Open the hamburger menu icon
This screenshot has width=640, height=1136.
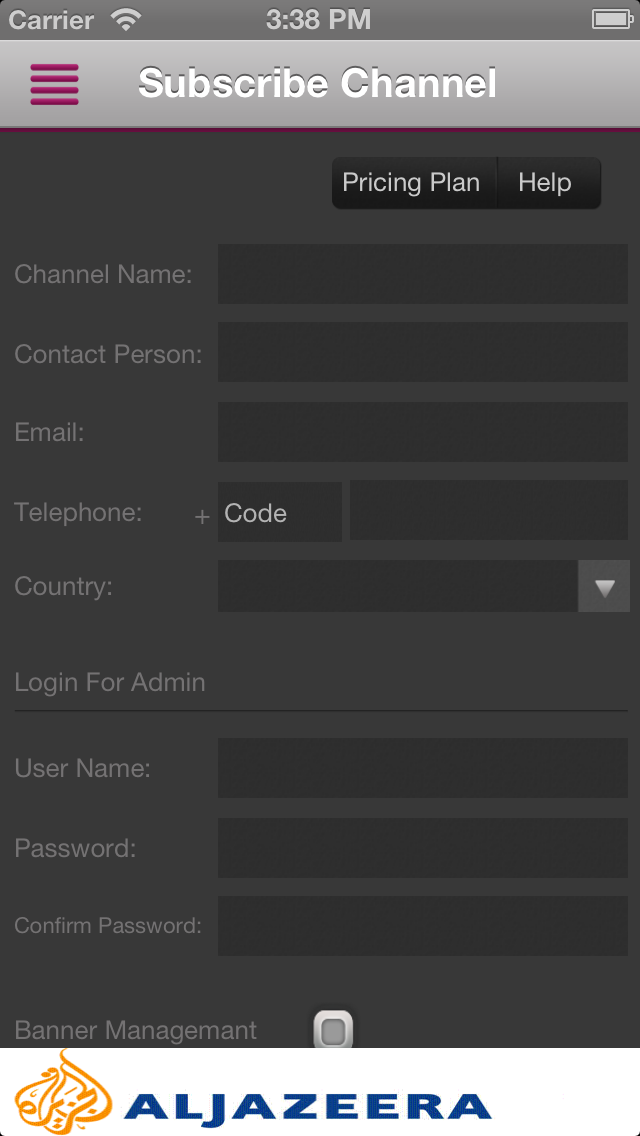point(54,84)
